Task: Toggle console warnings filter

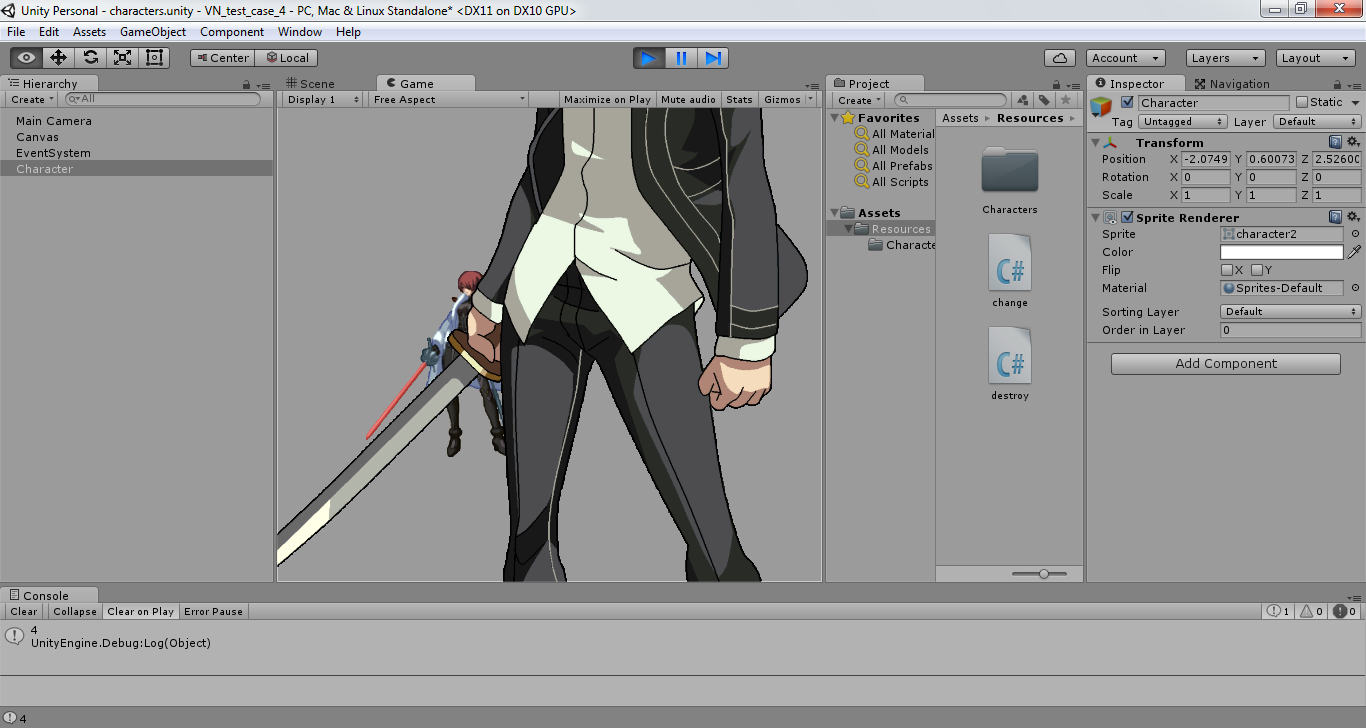Action: 1311,611
